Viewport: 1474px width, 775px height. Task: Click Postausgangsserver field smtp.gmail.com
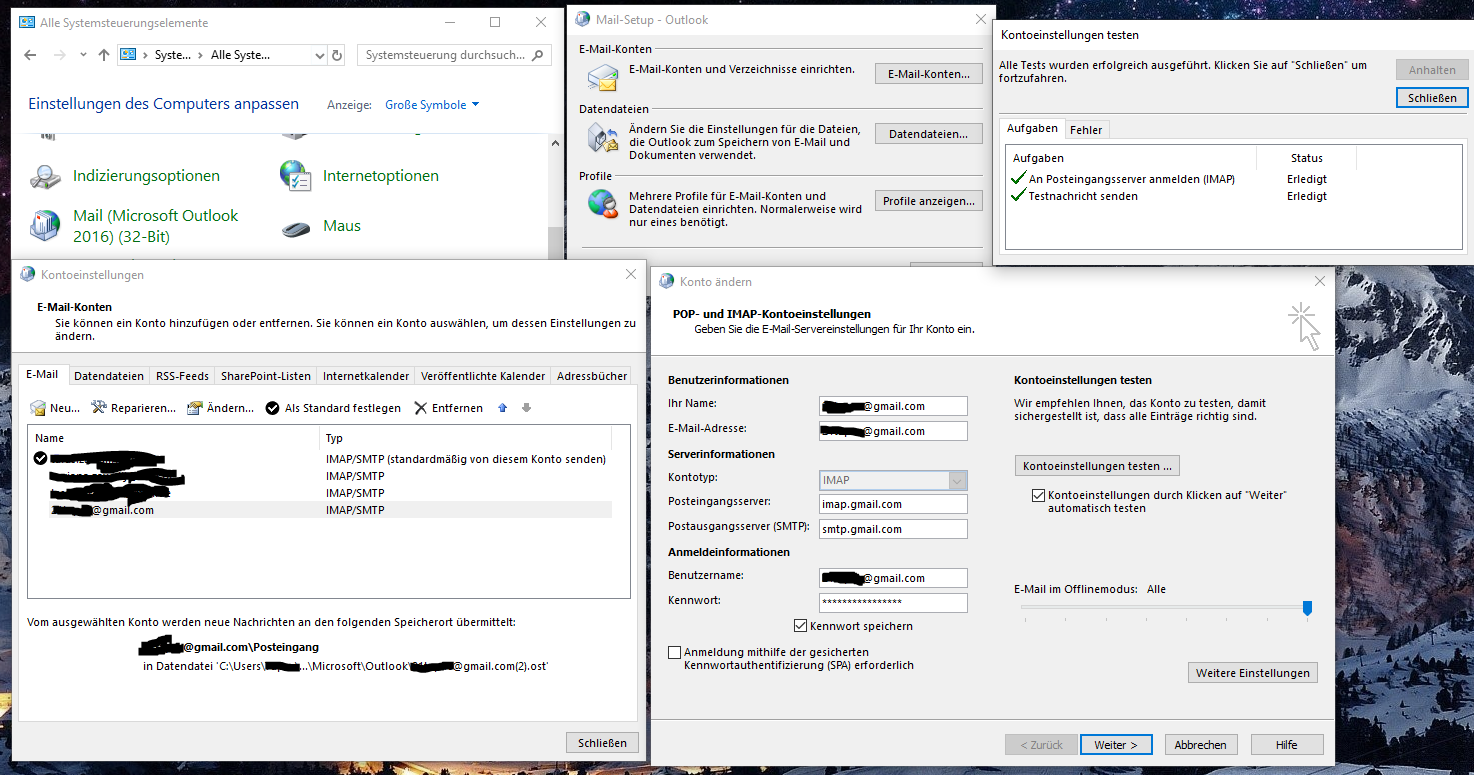(x=893, y=530)
